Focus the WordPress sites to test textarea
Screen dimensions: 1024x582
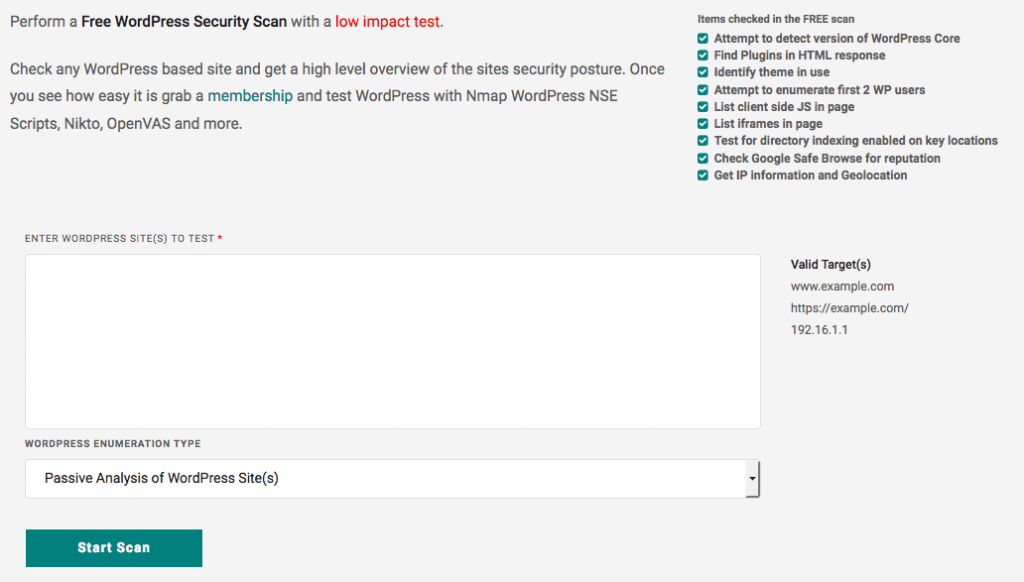392,342
